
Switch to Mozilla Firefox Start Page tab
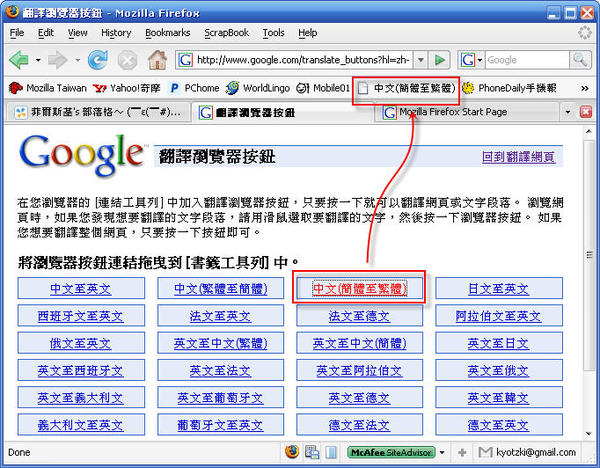click(467, 113)
